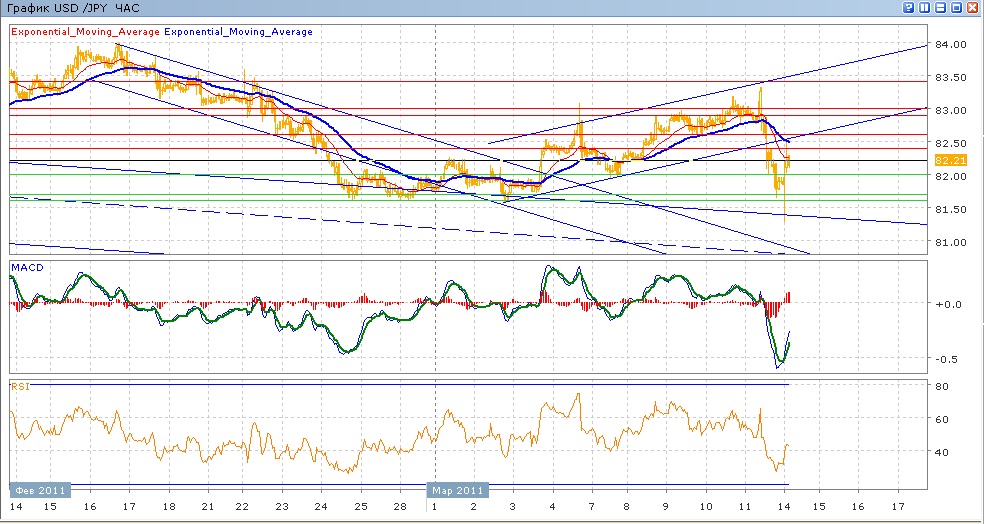Click the RSI indicator label

(19, 385)
